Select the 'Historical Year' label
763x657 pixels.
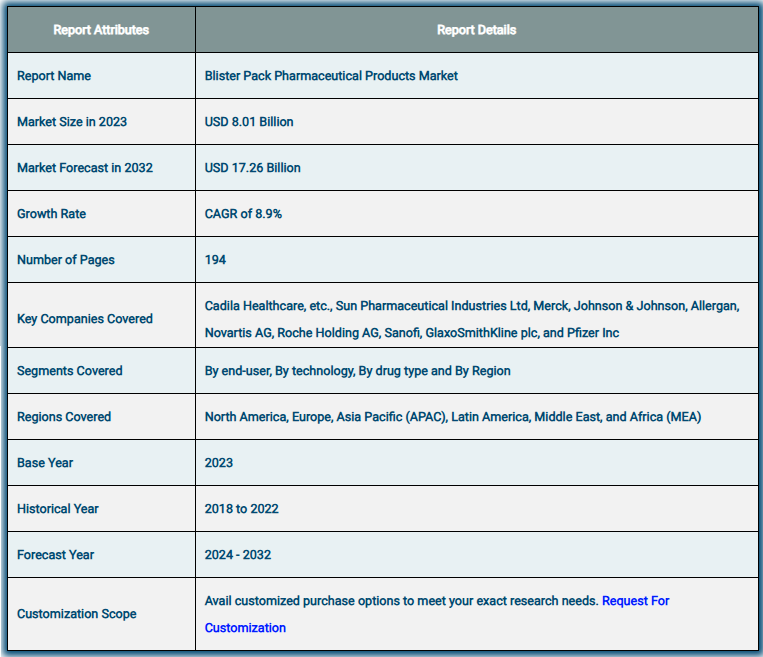pyautogui.click(x=57, y=509)
